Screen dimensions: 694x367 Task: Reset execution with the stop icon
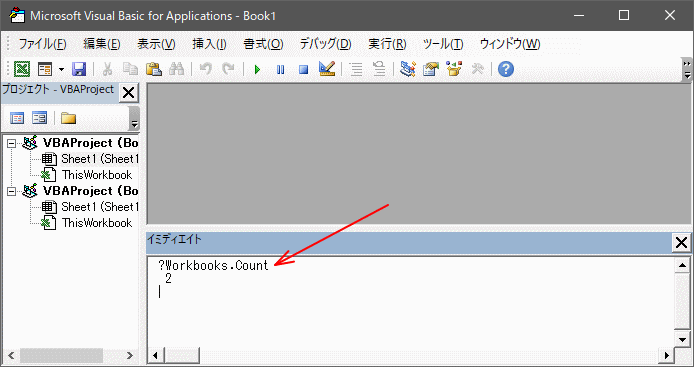pos(303,70)
